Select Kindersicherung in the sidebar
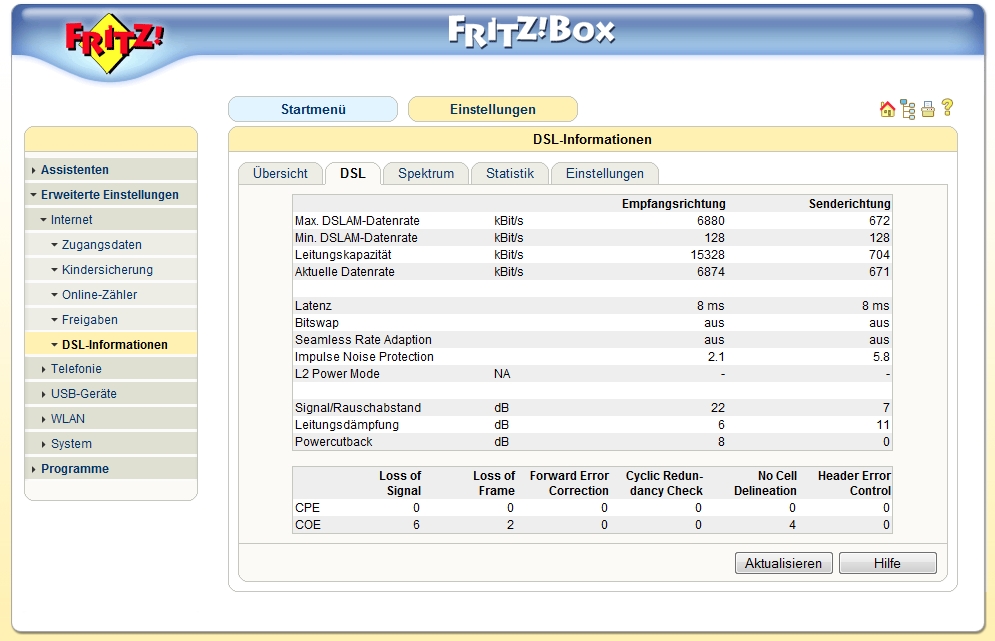This screenshot has width=995, height=641. click(x=107, y=270)
